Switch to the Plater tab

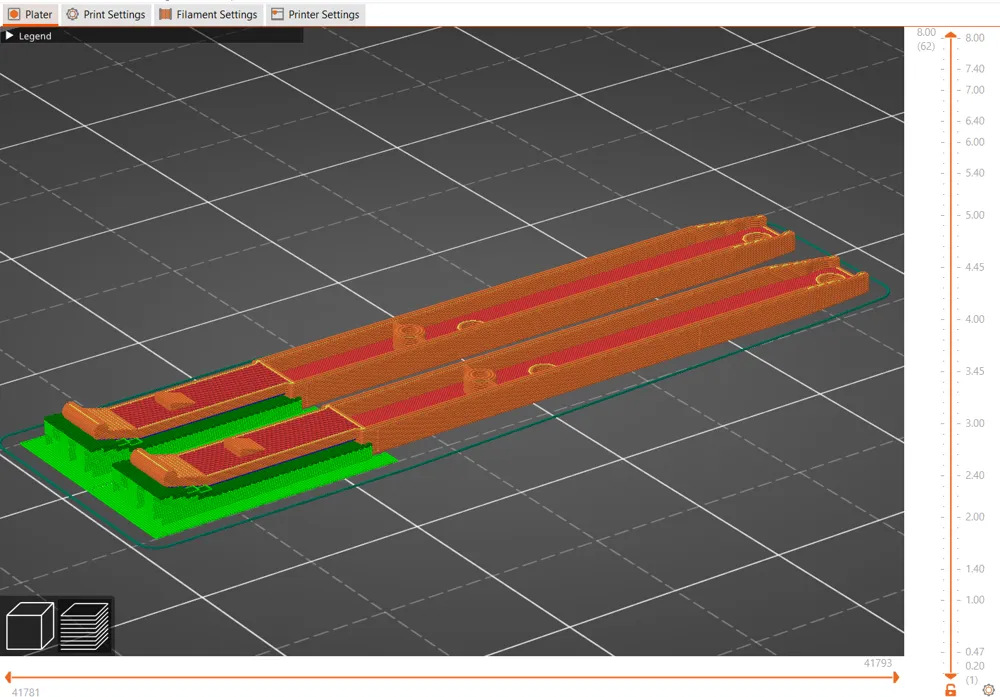pyautogui.click(x=30, y=14)
